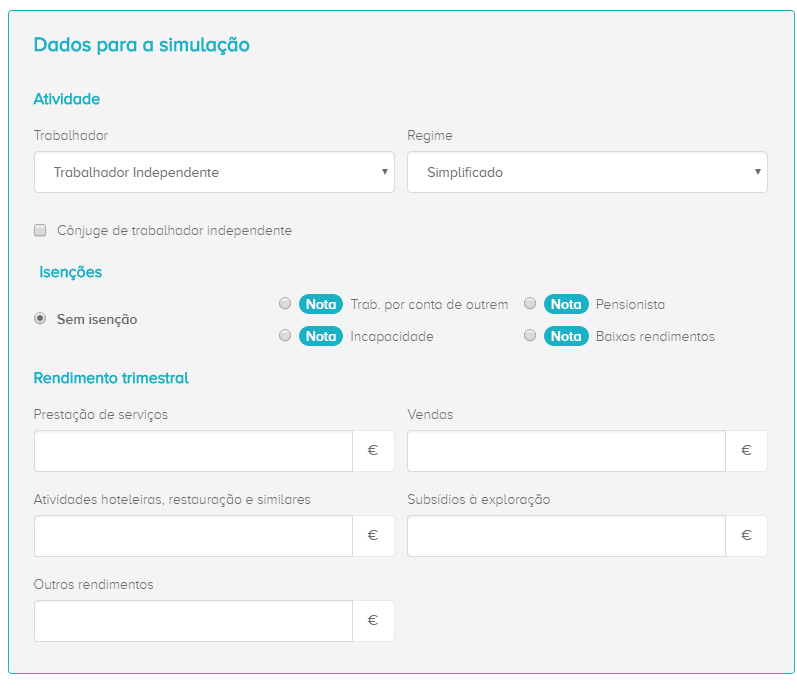Click the Nota badge beside Baixos rendimentos
The image size is (797, 692).
[x=566, y=336]
